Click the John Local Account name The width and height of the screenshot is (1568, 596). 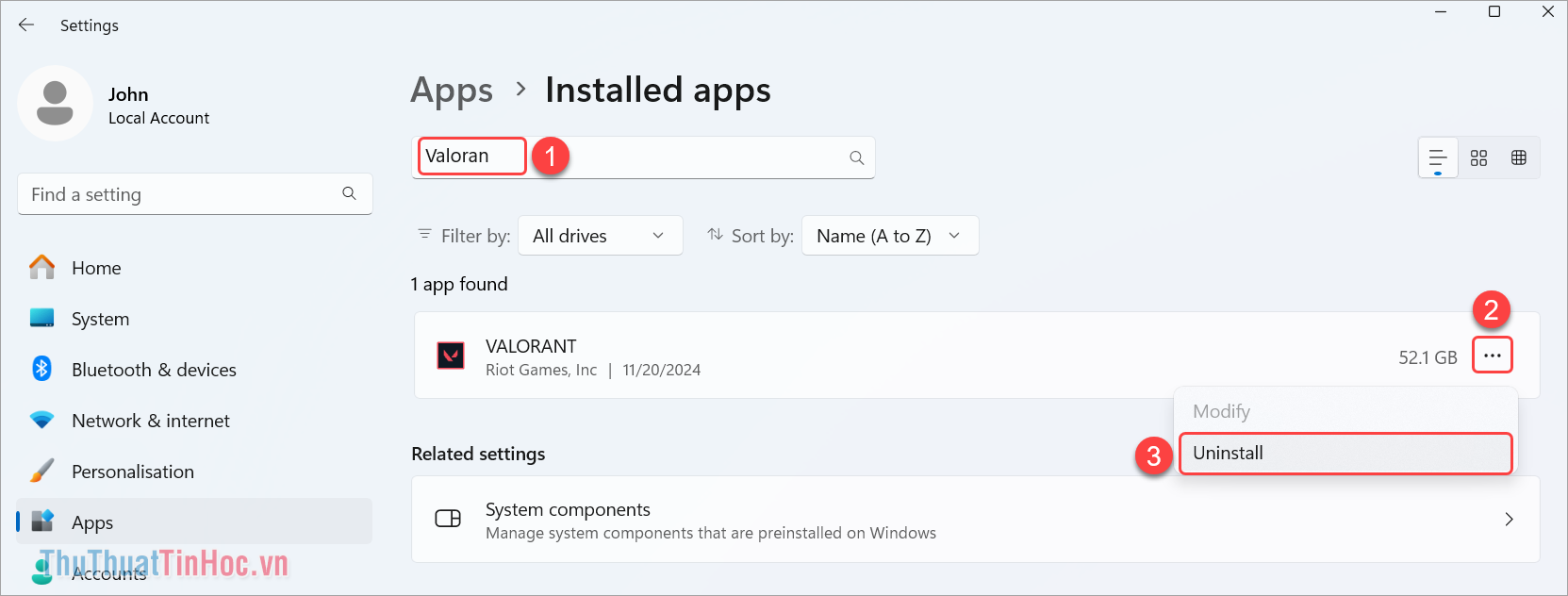[x=158, y=106]
